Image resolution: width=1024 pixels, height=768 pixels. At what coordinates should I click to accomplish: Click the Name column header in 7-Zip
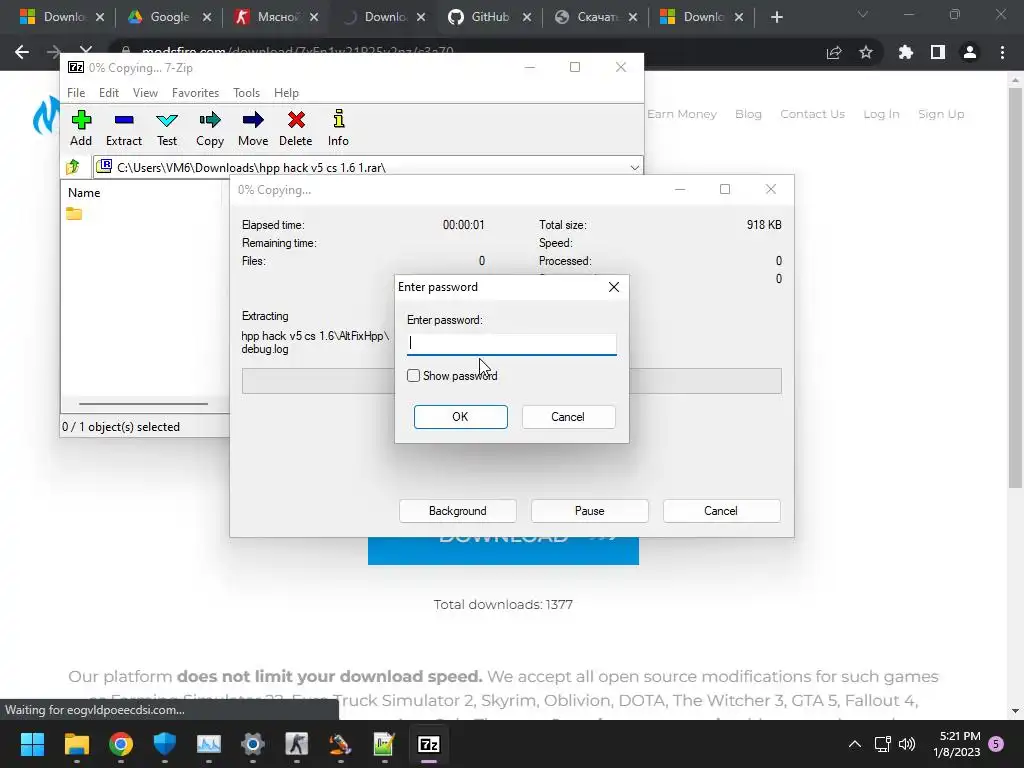[x=84, y=193]
